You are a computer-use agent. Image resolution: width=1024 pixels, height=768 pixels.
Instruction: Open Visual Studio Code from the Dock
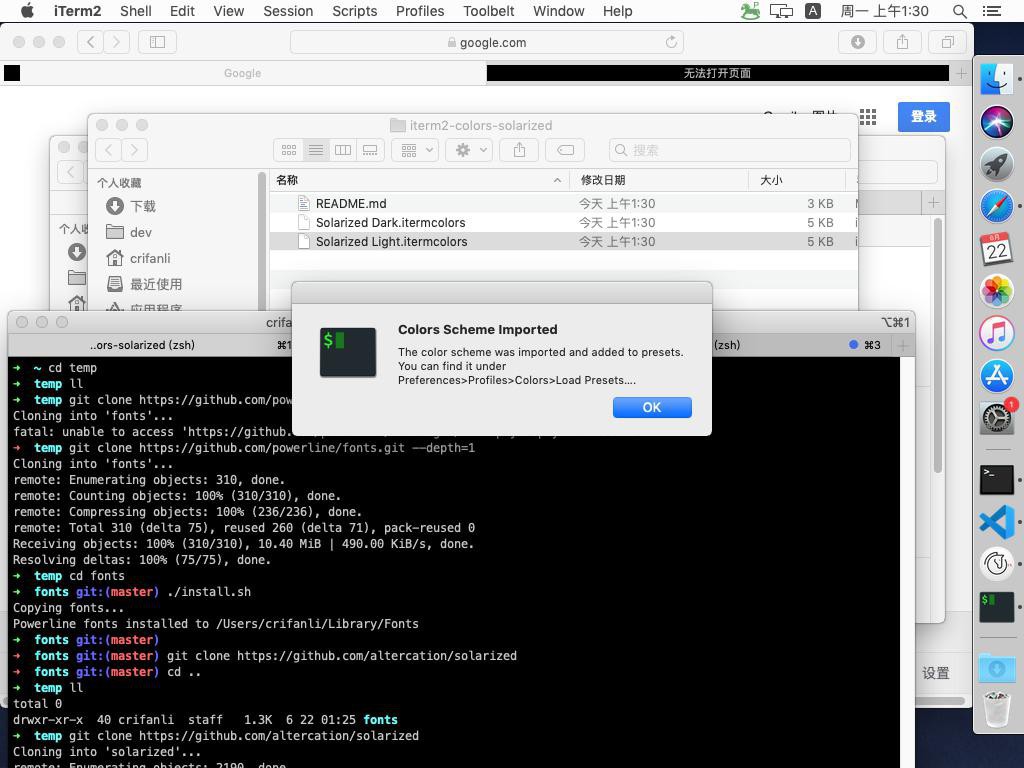click(x=997, y=522)
